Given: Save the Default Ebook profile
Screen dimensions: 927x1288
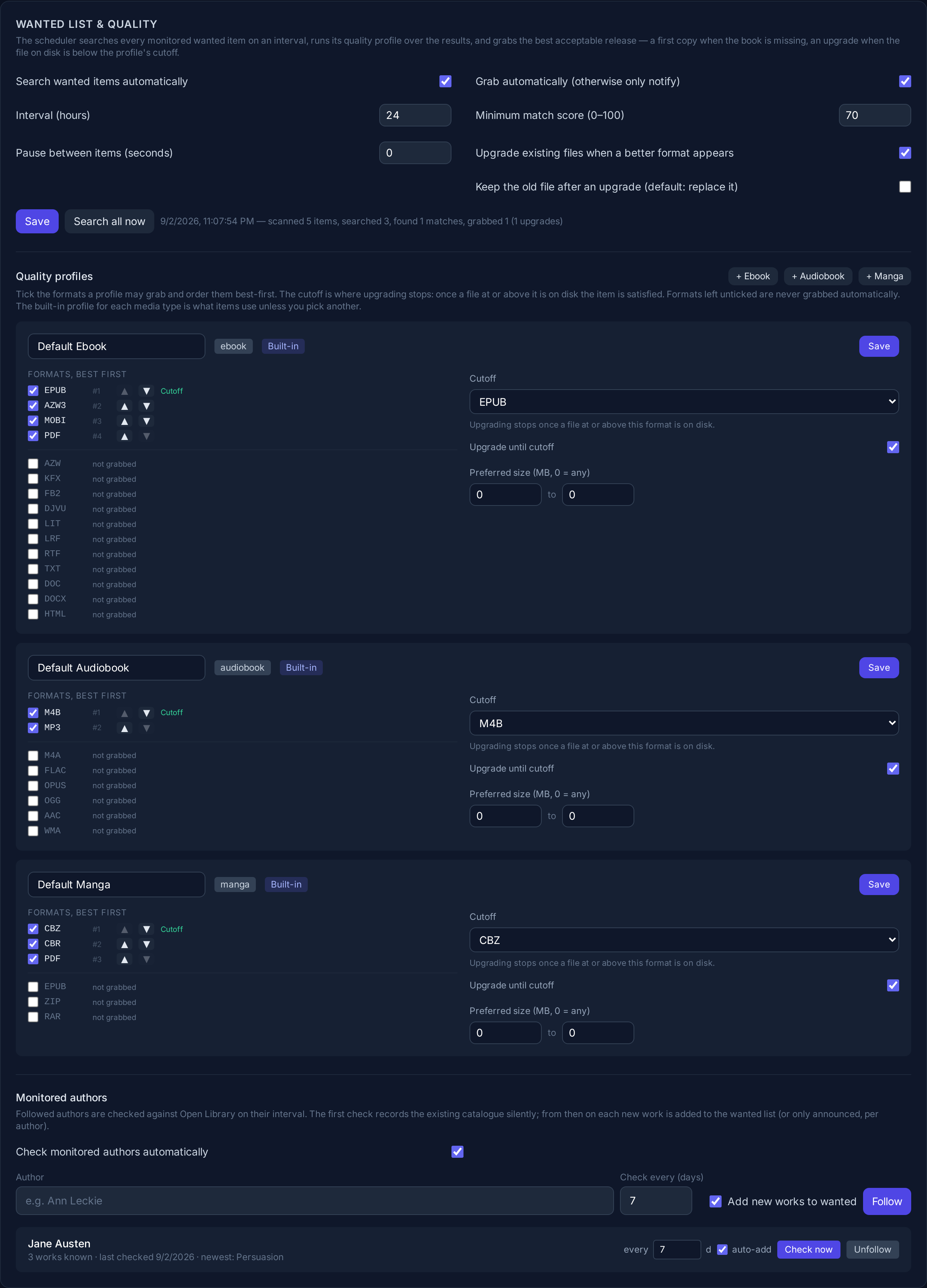Looking at the screenshot, I should [x=879, y=346].
